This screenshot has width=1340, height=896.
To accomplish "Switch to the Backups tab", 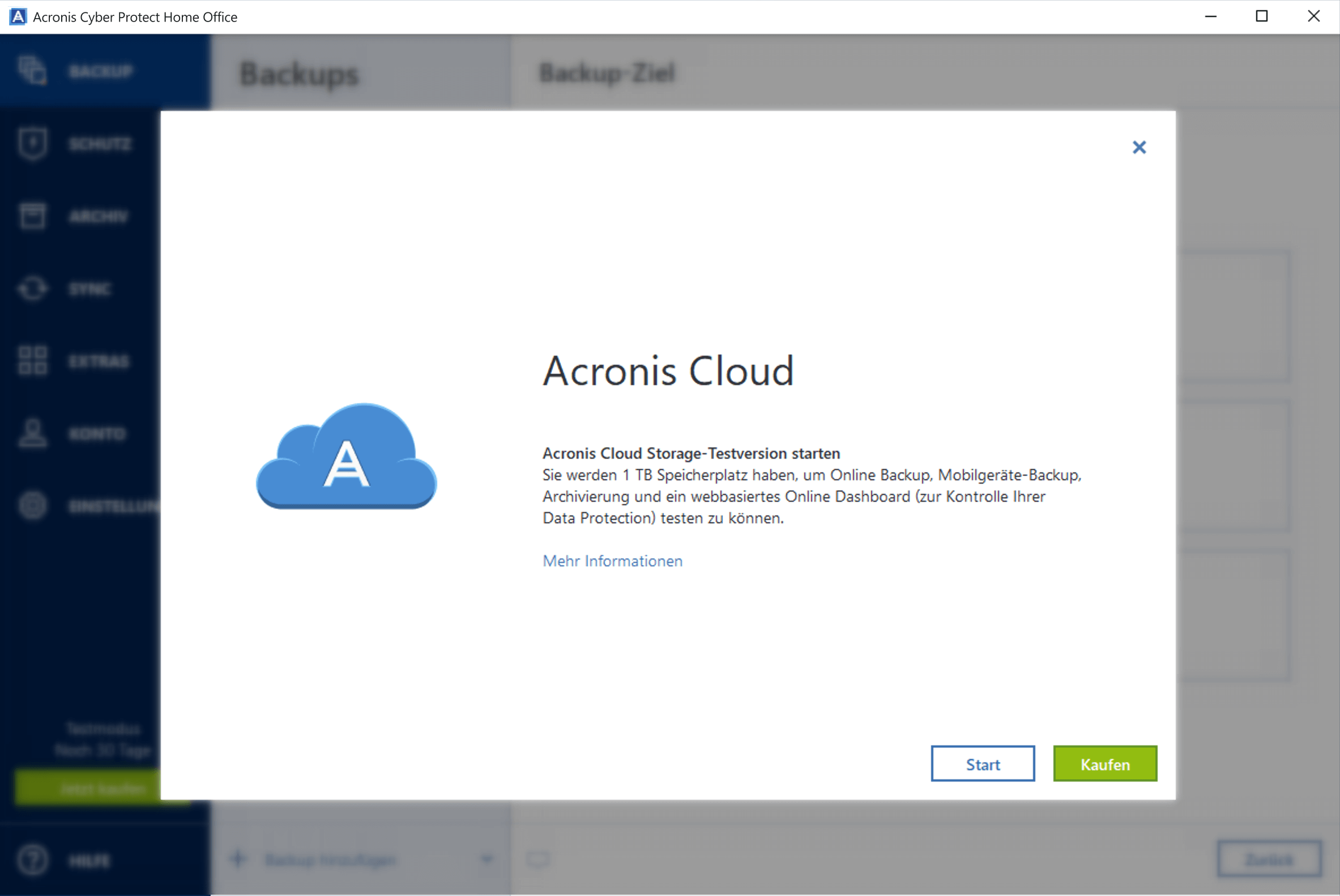I will 299,73.
